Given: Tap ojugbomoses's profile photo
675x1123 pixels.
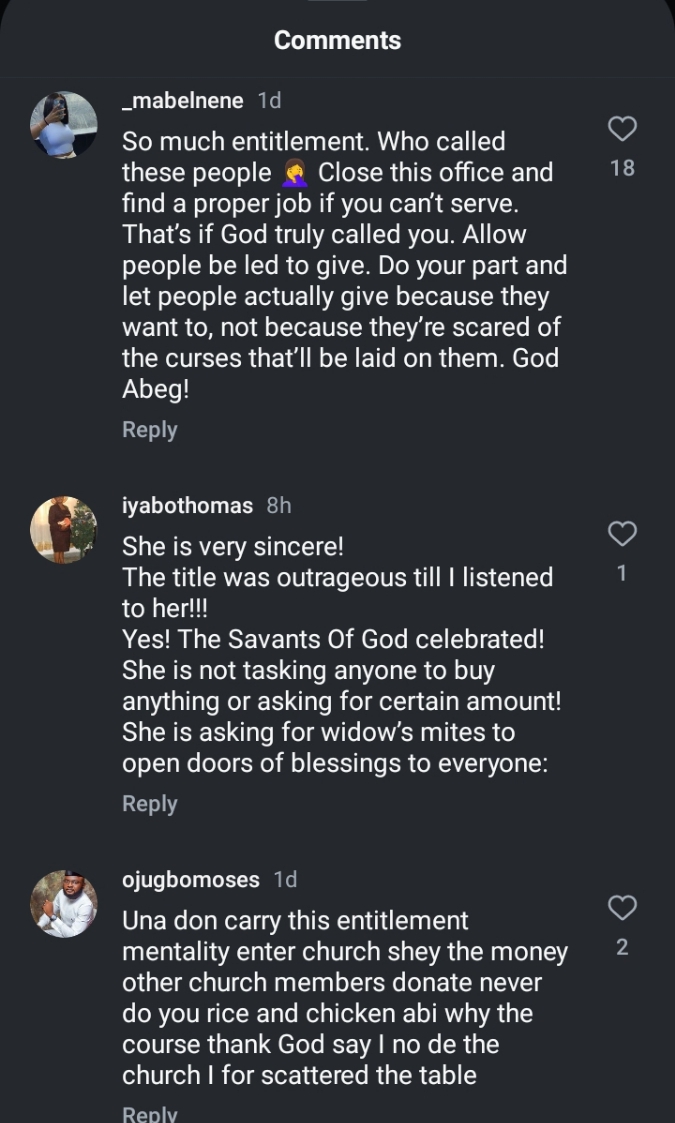Looking at the screenshot, I should pos(64,904).
